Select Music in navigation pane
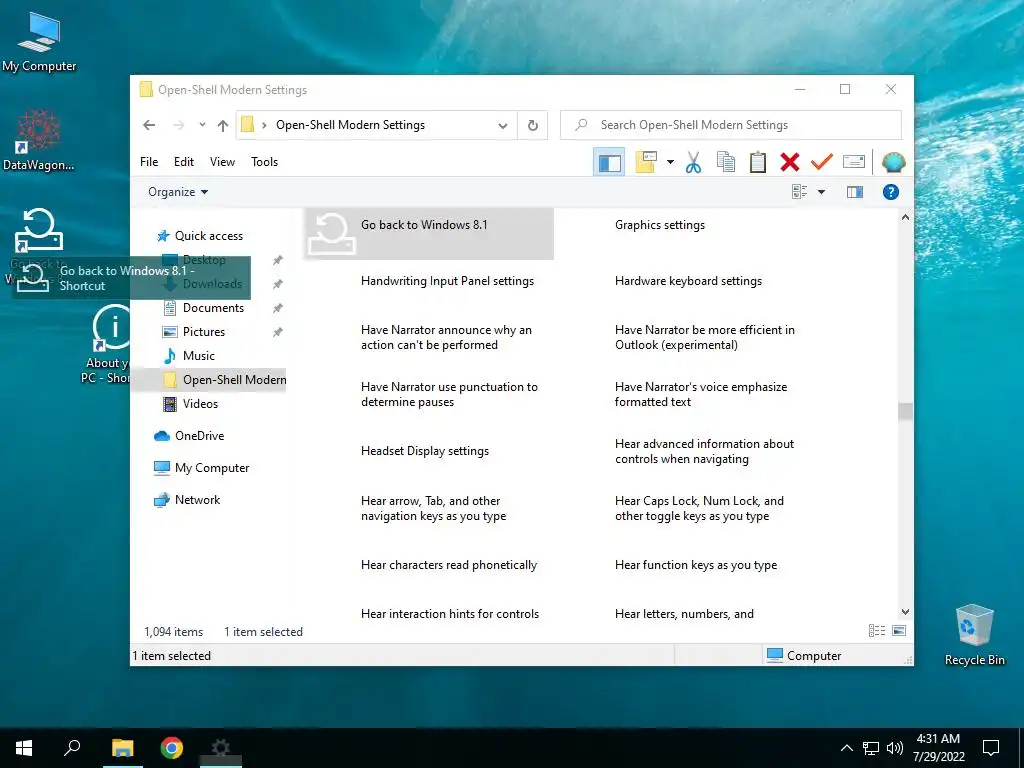This screenshot has width=1024, height=768. (x=199, y=356)
